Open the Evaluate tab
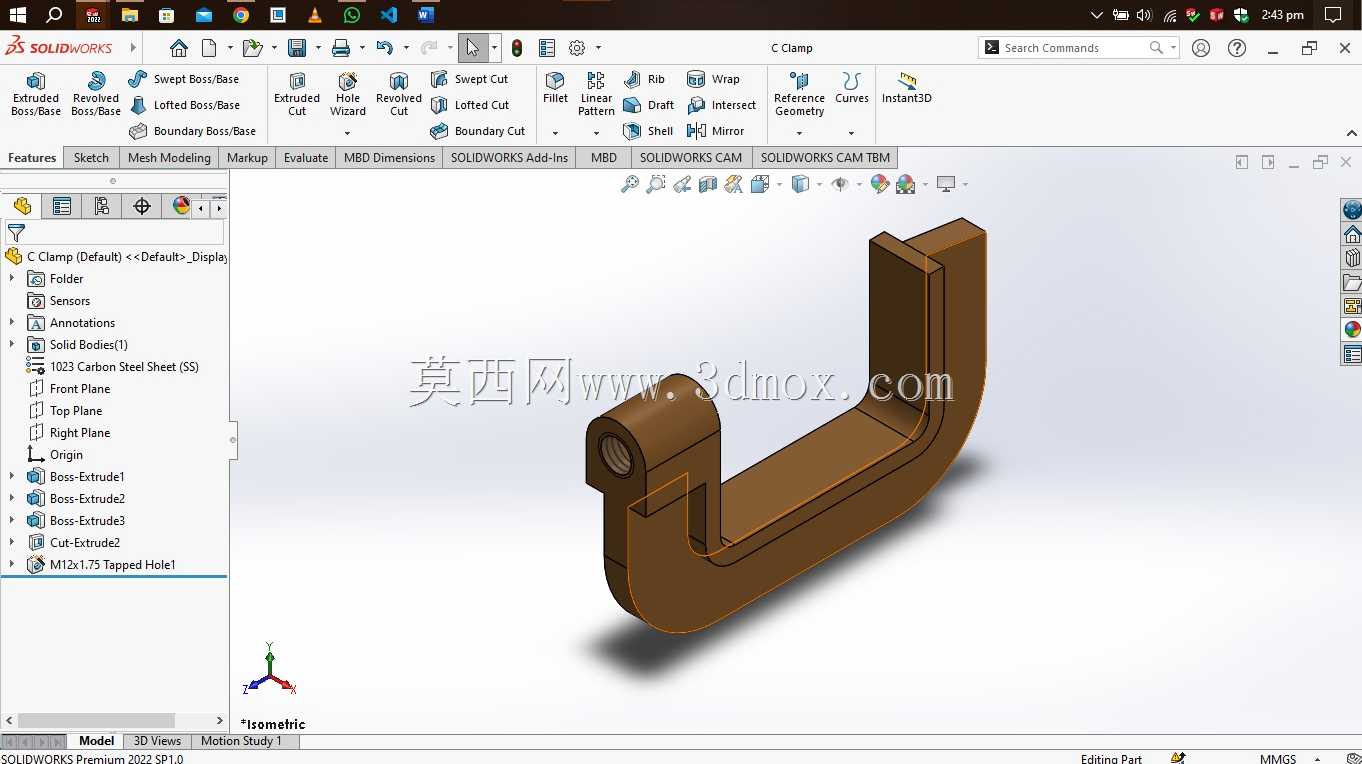1362x764 pixels. (x=306, y=158)
